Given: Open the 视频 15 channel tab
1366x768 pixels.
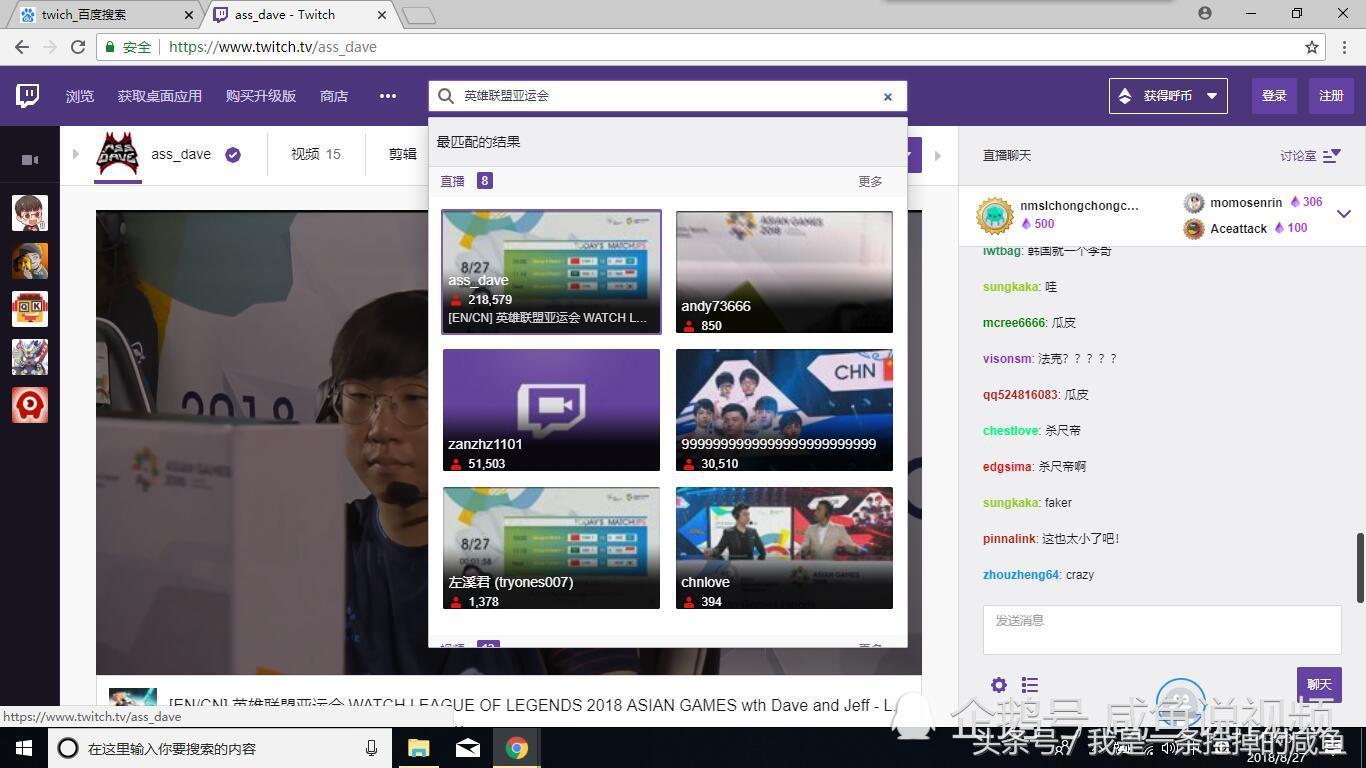Looking at the screenshot, I should pyautogui.click(x=316, y=154).
